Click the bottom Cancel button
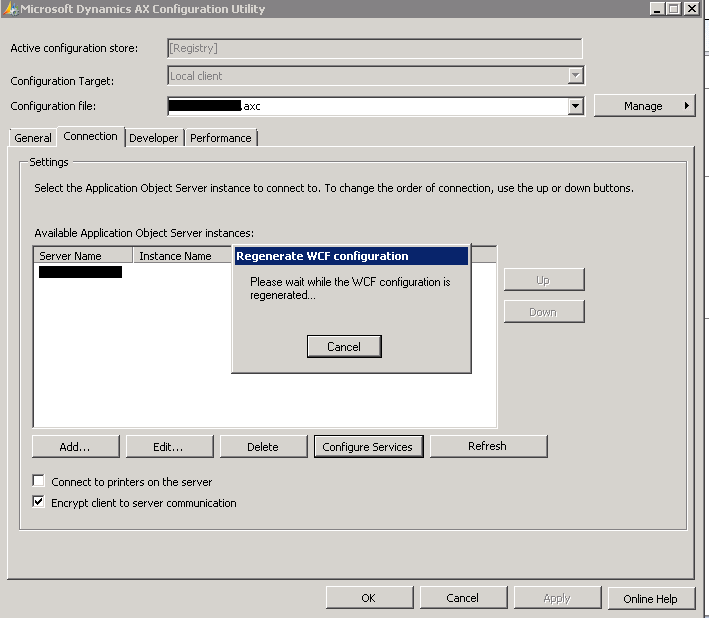 (x=463, y=598)
